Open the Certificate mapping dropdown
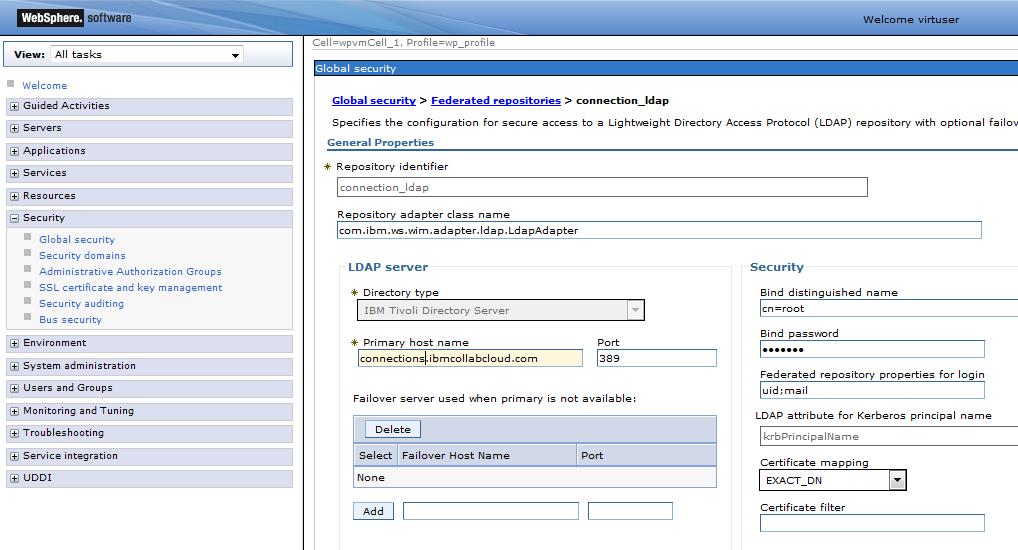Viewport: 1018px width, 550px height. point(832,481)
